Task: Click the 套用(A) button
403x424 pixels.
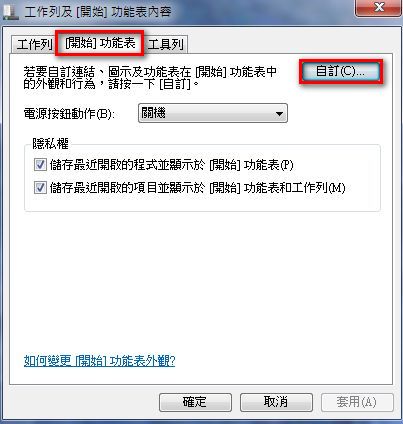Action: click(357, 402)
